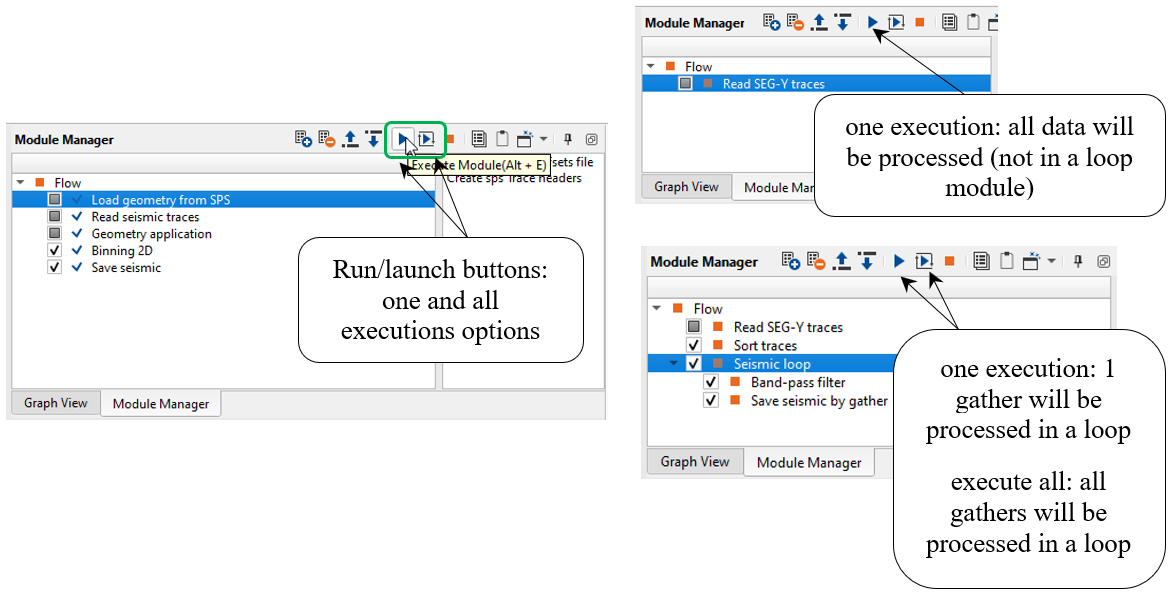Click the pin icon in the Seismic loop panel
This screenshot has height=594, width=1171.
coord(1078,261)
